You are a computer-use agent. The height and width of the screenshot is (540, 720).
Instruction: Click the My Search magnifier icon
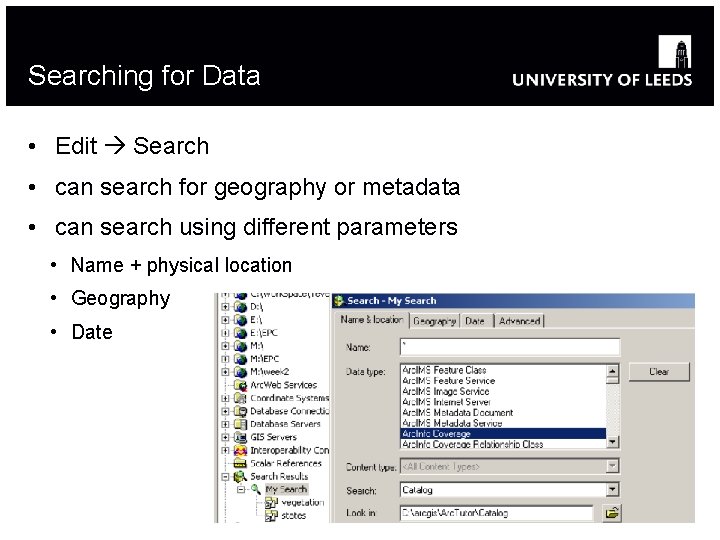pyautogui.click(x=256, y=489)
